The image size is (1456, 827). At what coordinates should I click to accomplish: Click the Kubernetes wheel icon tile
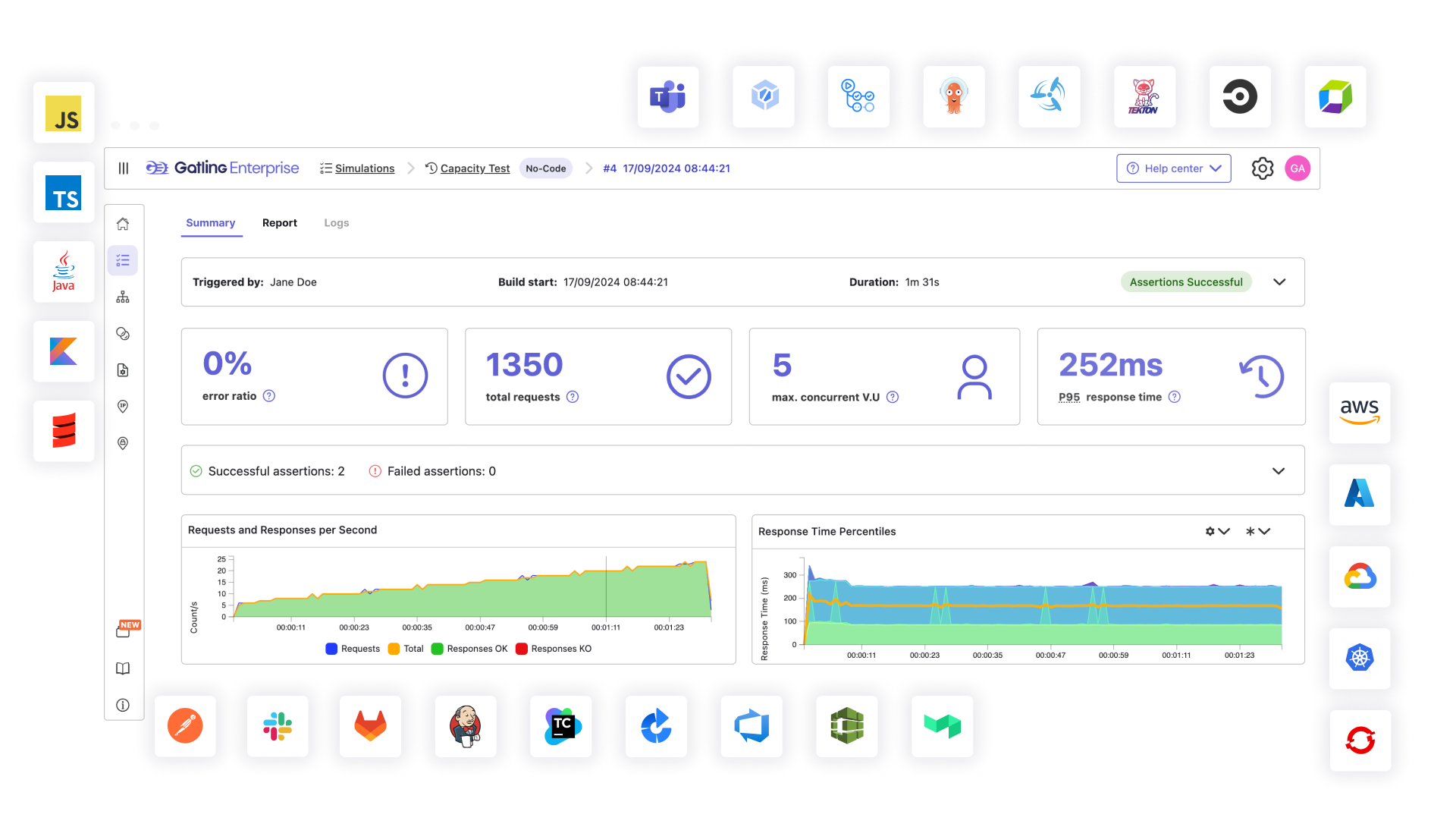(1360, 659)
